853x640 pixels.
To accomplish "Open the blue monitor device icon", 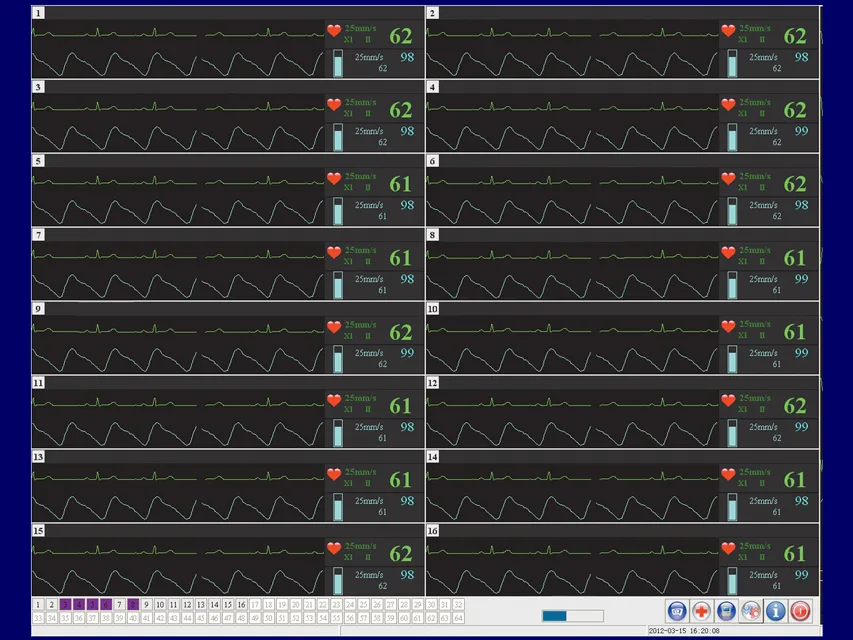I will tap(726, 611).
